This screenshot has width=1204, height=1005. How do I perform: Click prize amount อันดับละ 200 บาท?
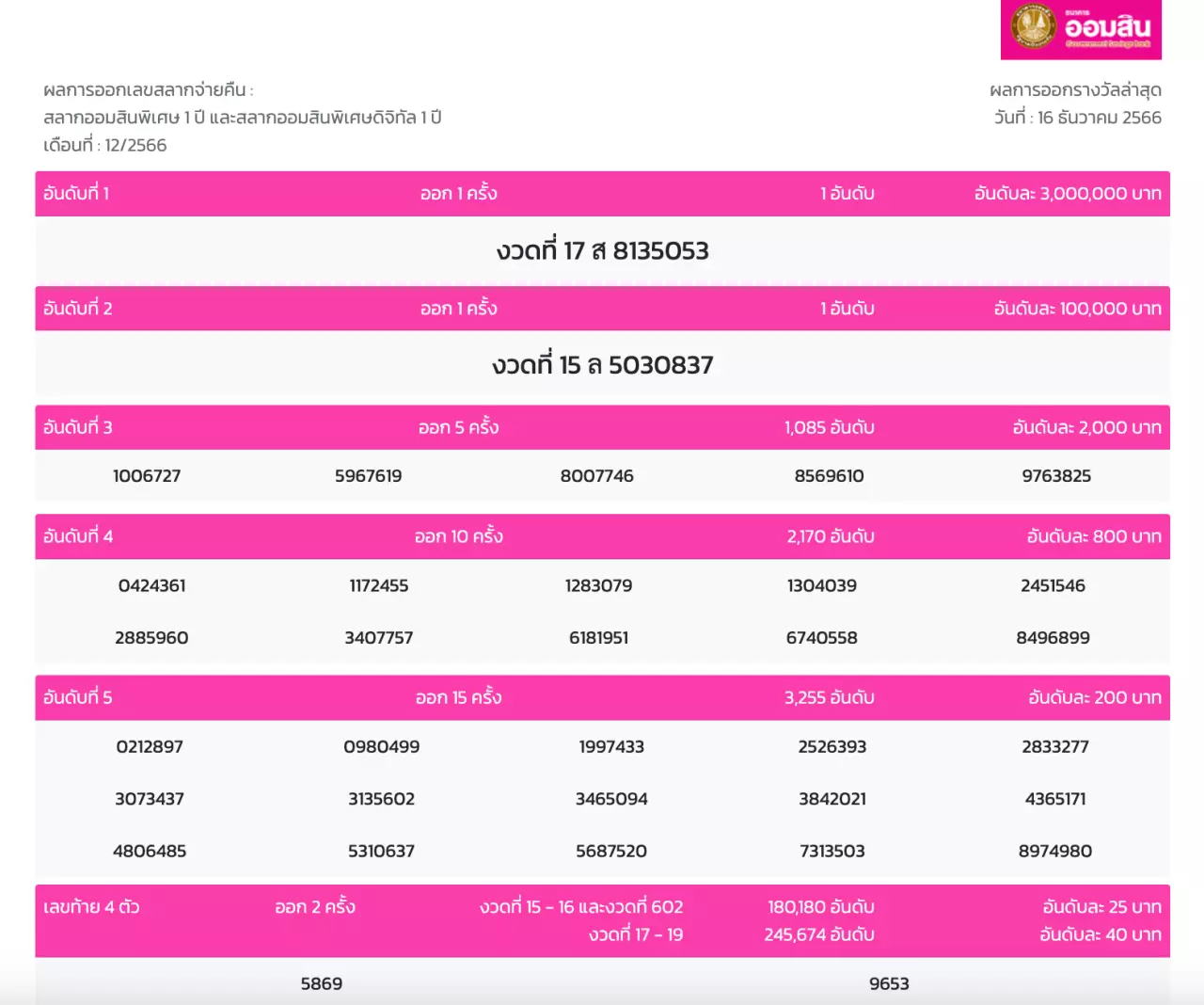click(x=1095, y=697)
